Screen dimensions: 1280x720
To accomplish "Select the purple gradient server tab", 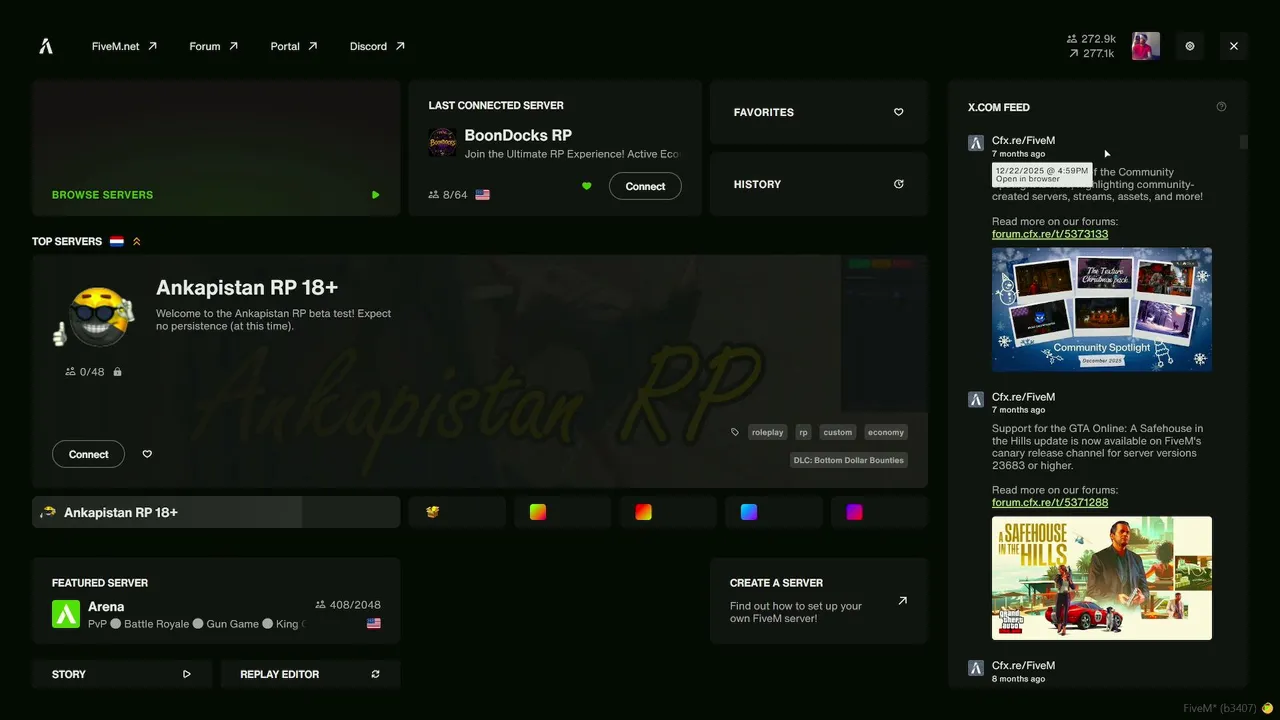I will point(879,512).
